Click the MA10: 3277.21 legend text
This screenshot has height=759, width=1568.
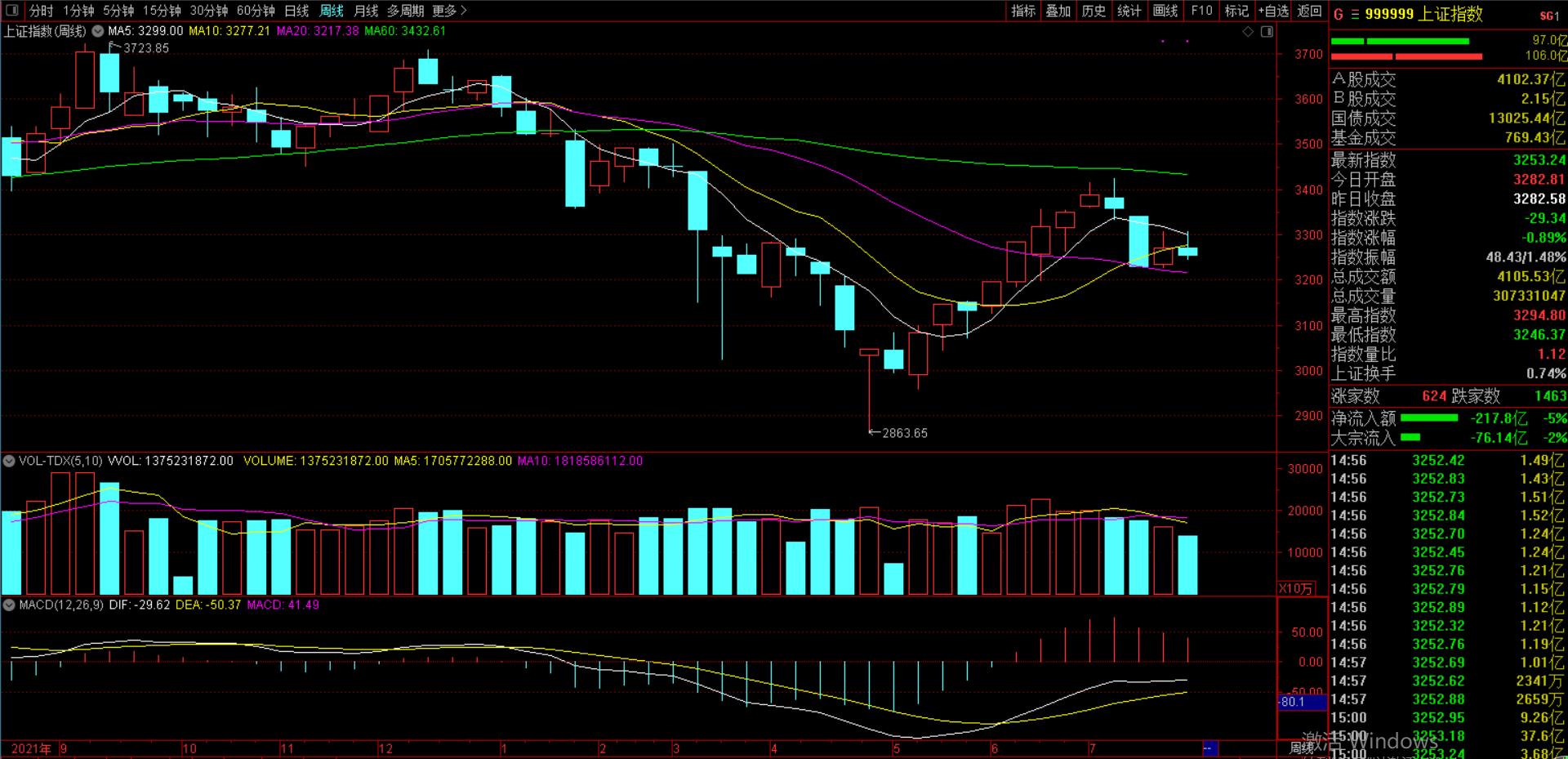click(229, 31)
